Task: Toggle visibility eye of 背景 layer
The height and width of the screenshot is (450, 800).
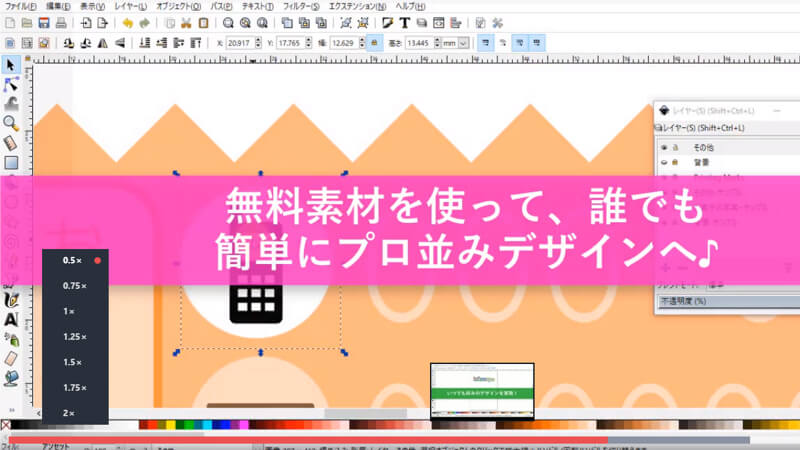Action: pyautogui.click(x=664, y=162)
